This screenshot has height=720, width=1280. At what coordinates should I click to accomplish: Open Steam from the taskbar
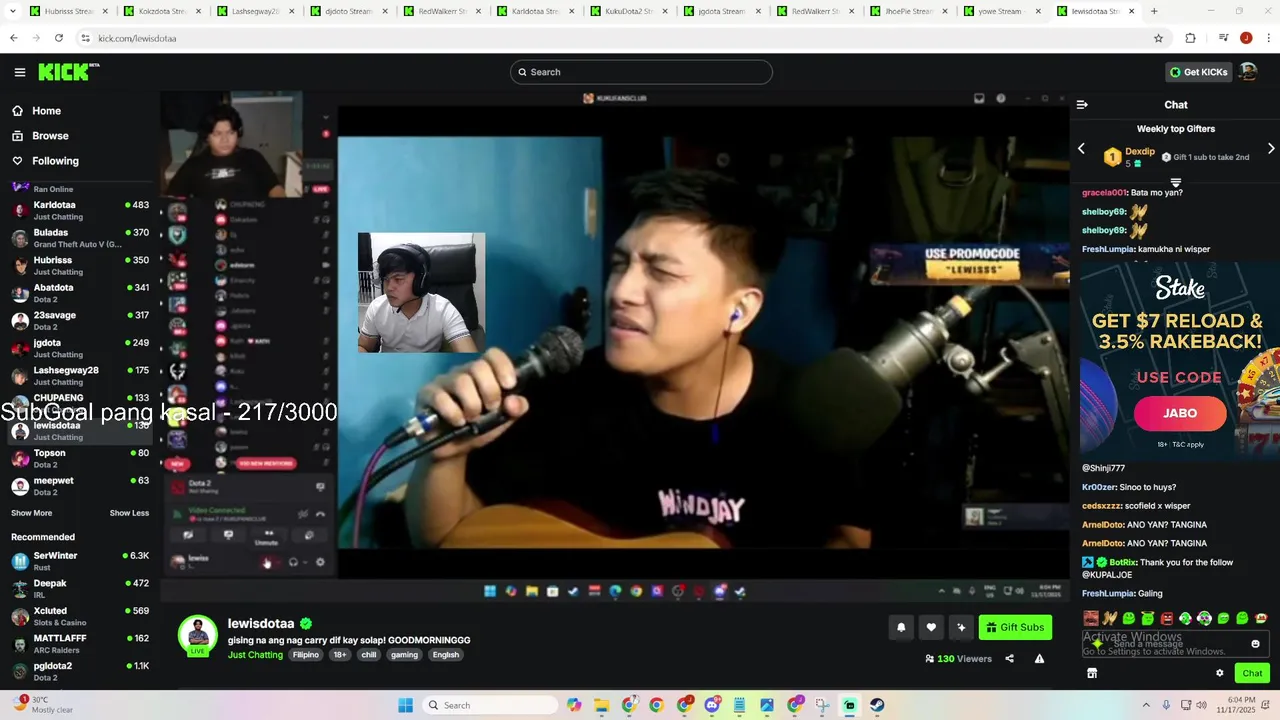[877, 705]
